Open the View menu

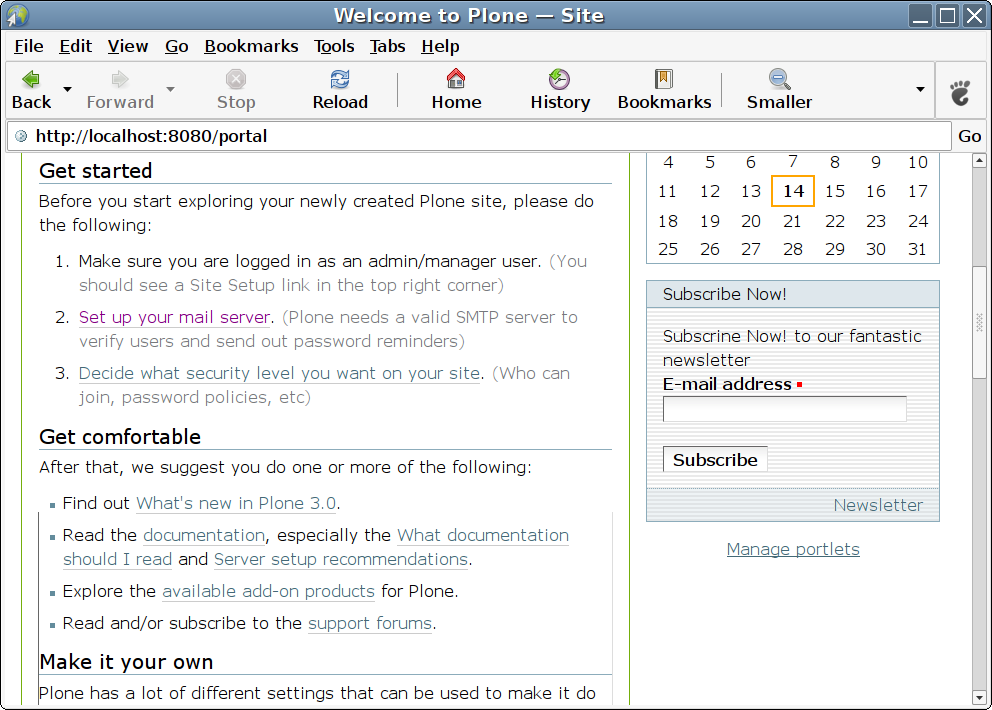[x=128, y=46]
